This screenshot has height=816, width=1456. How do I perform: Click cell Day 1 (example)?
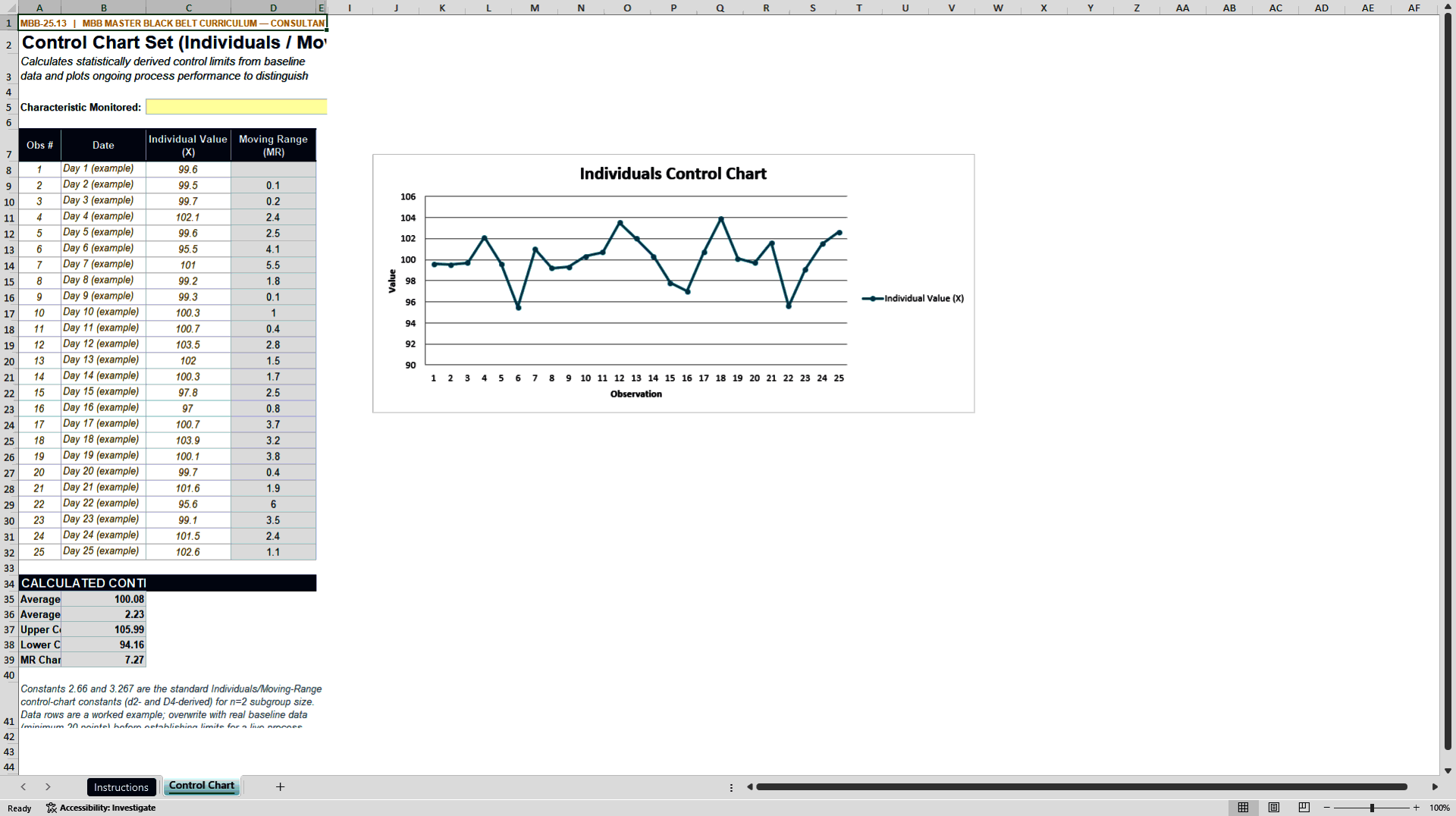tap(103, 169)
